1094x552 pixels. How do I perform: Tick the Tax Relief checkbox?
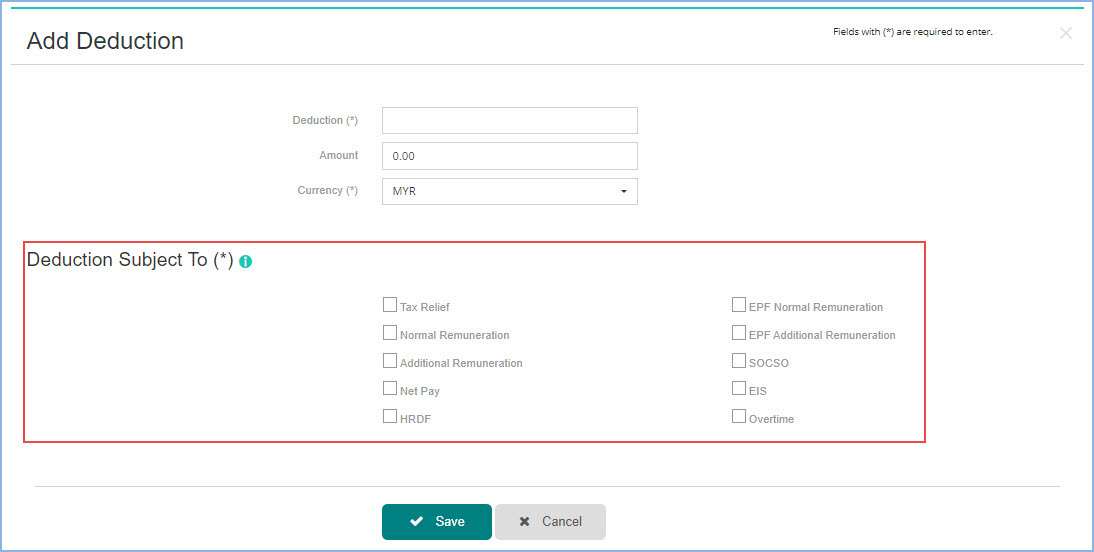pos(390,305)
